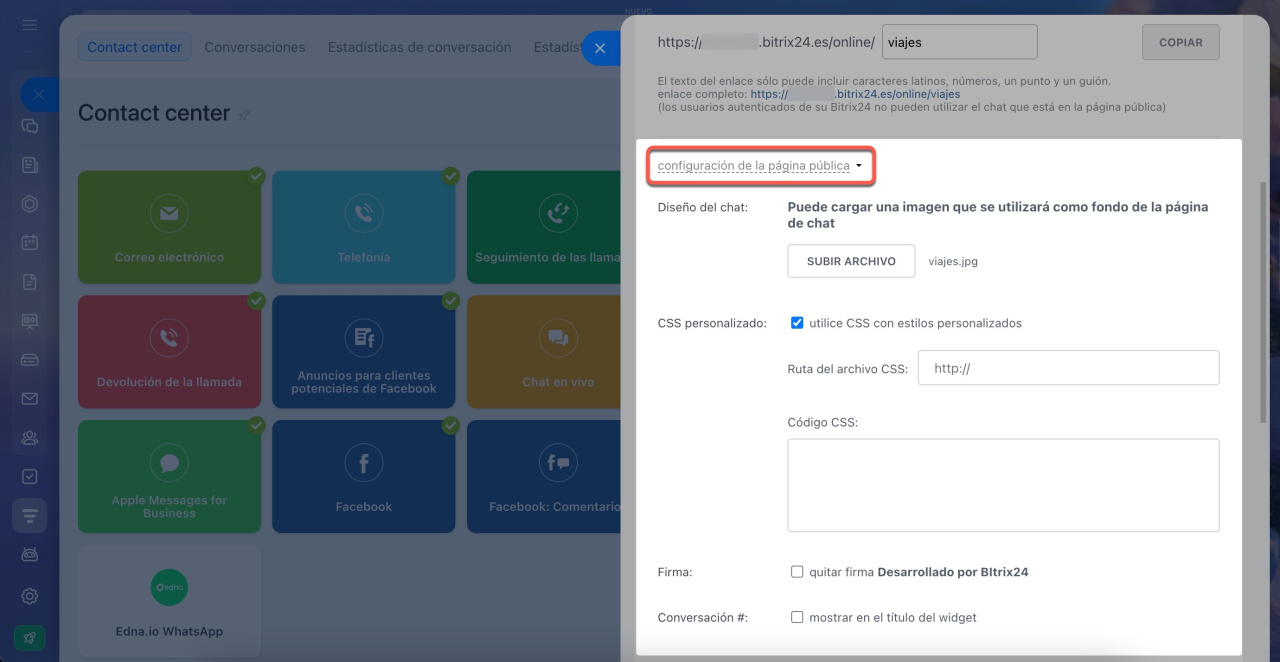Click the COPIAR button

(1181, 43)
